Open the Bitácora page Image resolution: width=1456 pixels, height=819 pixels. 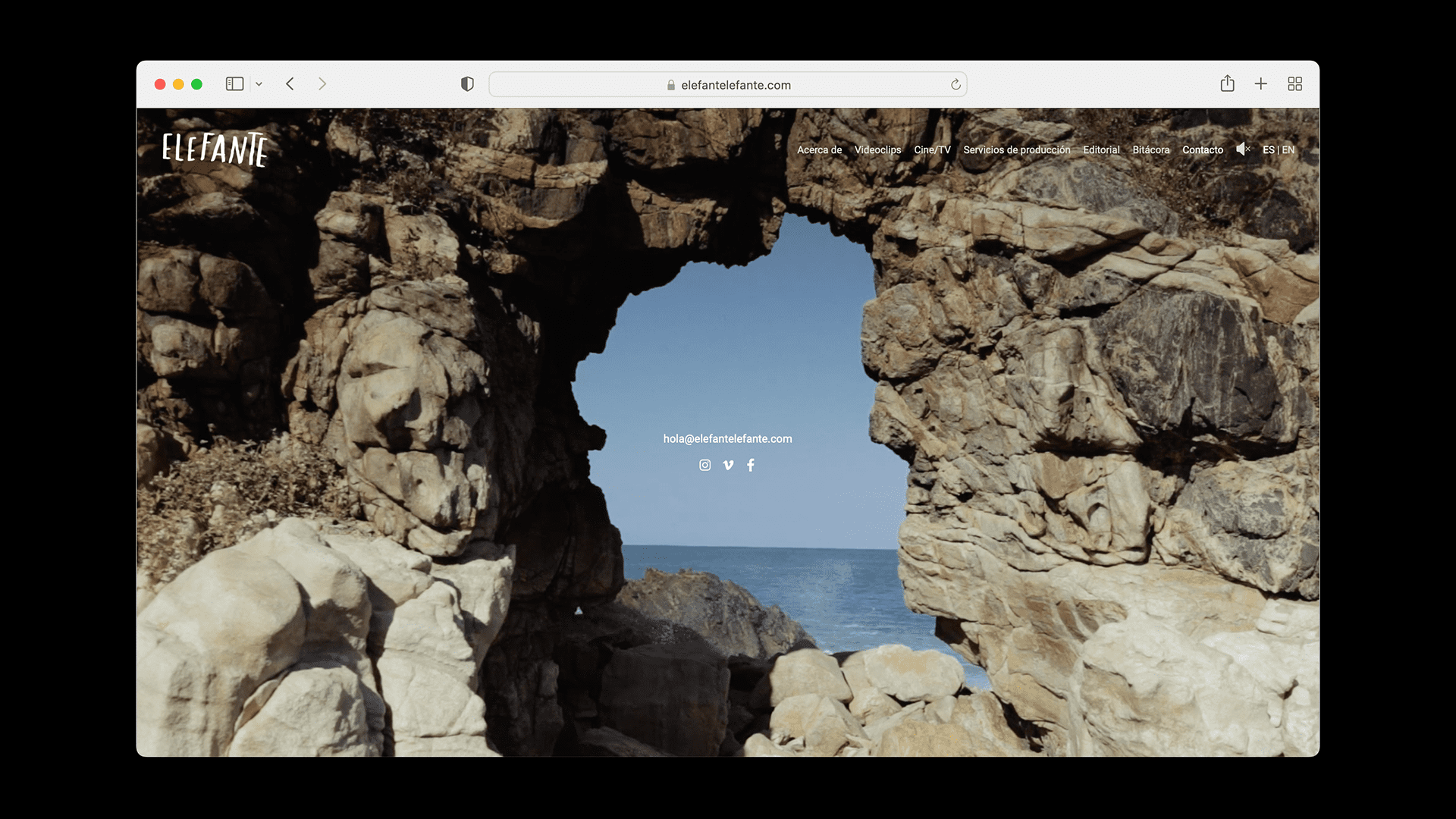point(1150,149)
